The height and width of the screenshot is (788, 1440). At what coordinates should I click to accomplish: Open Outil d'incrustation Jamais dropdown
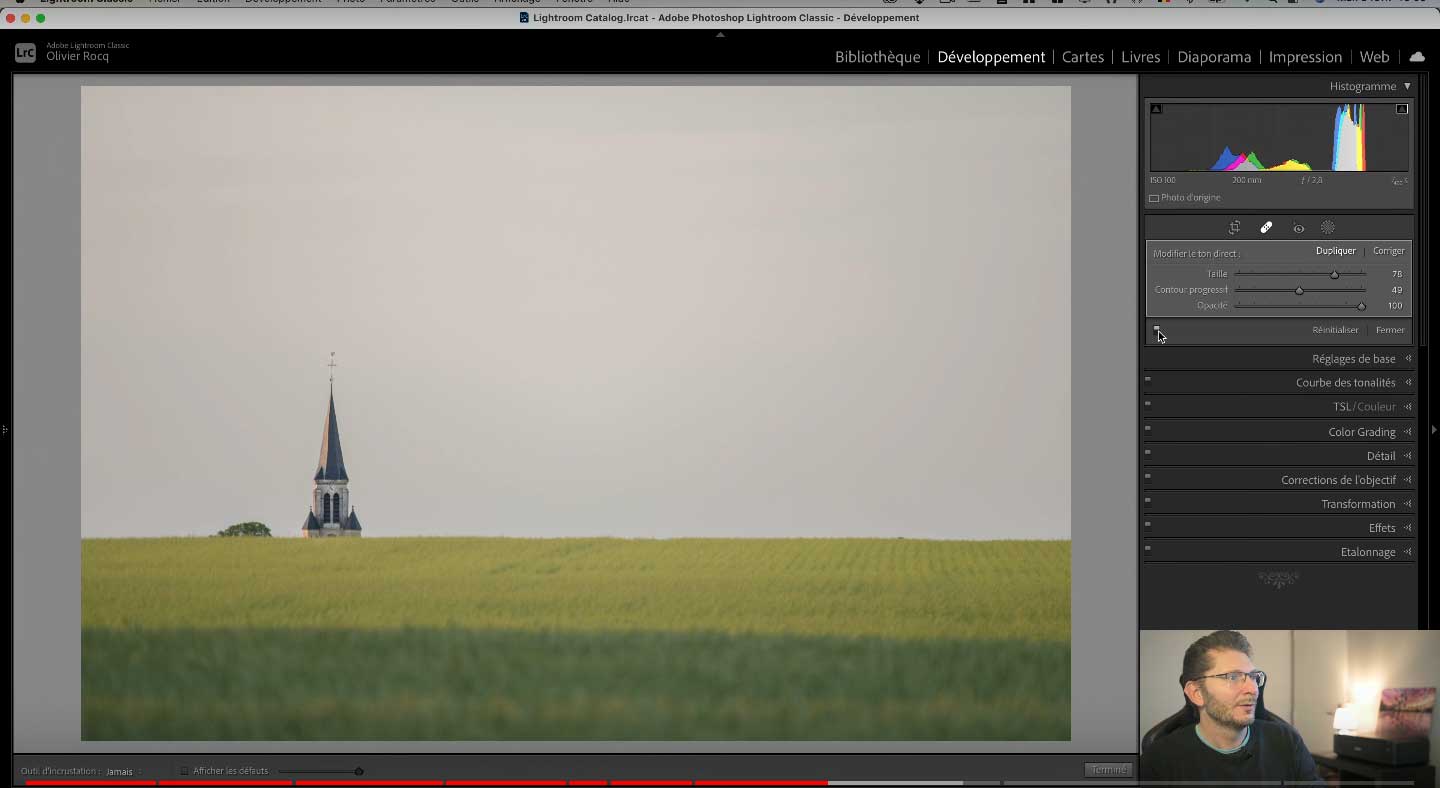pos(123,771)
